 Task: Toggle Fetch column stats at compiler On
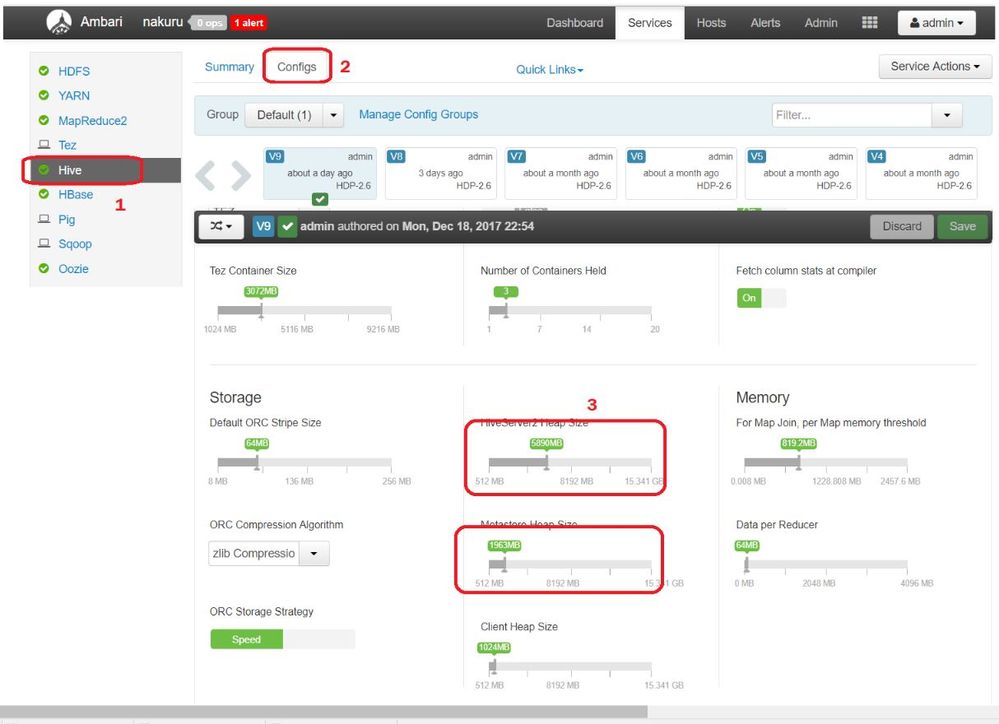tap(761, 298)
